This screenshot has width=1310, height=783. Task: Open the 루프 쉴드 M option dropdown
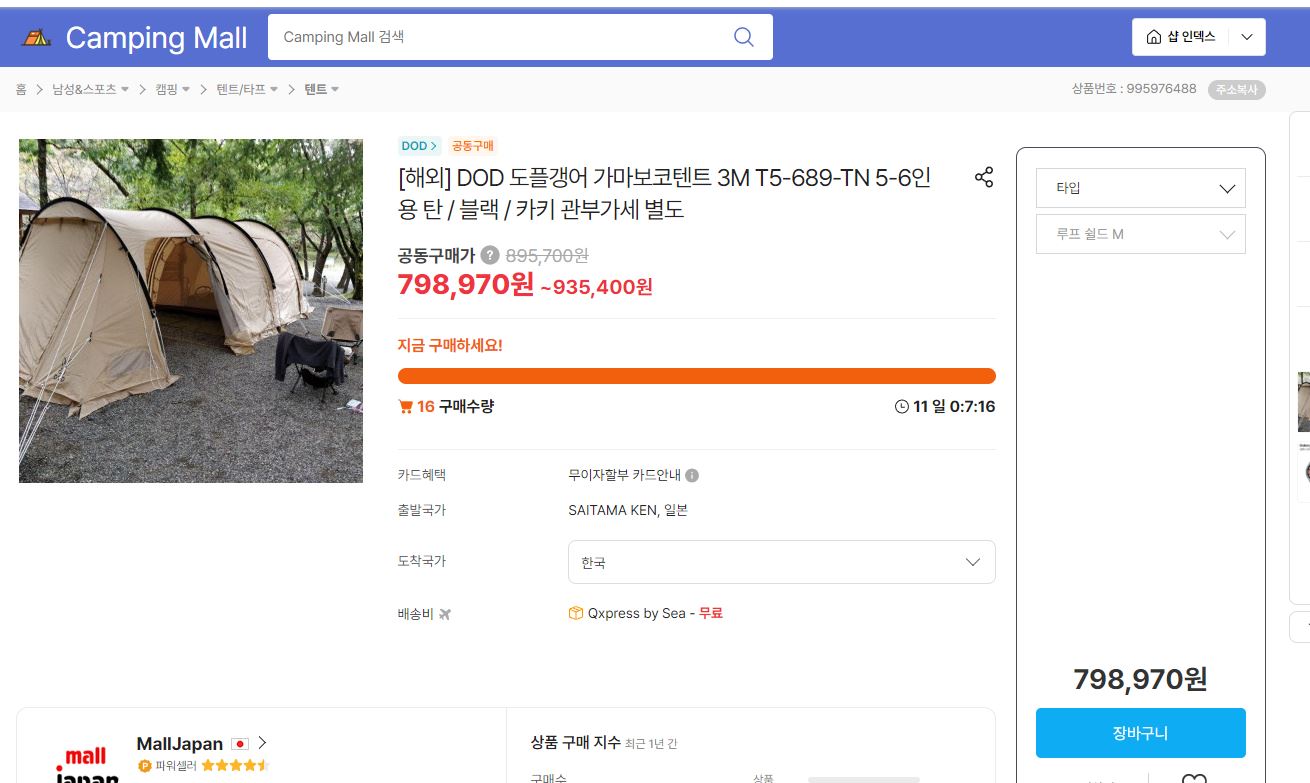click(1141, 234)
